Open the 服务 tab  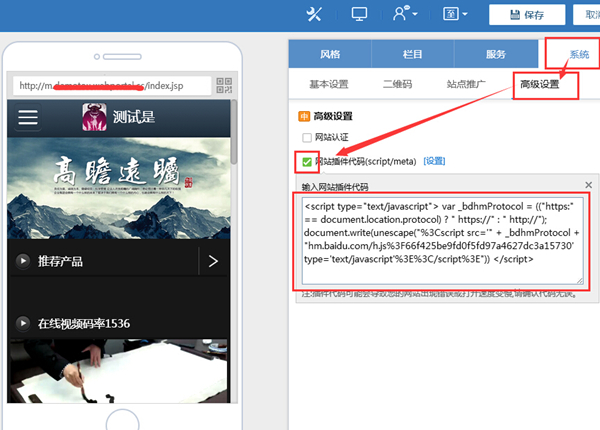tap(495, 54)
